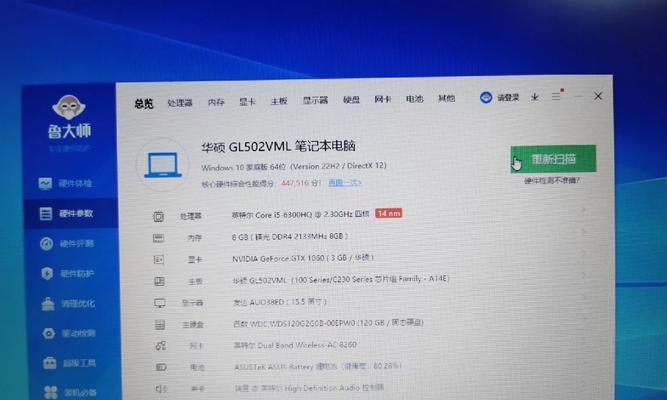Click the graphics card icon in 显卡 row
This screenshot has height=400, width=667.
tap(159, 260)
